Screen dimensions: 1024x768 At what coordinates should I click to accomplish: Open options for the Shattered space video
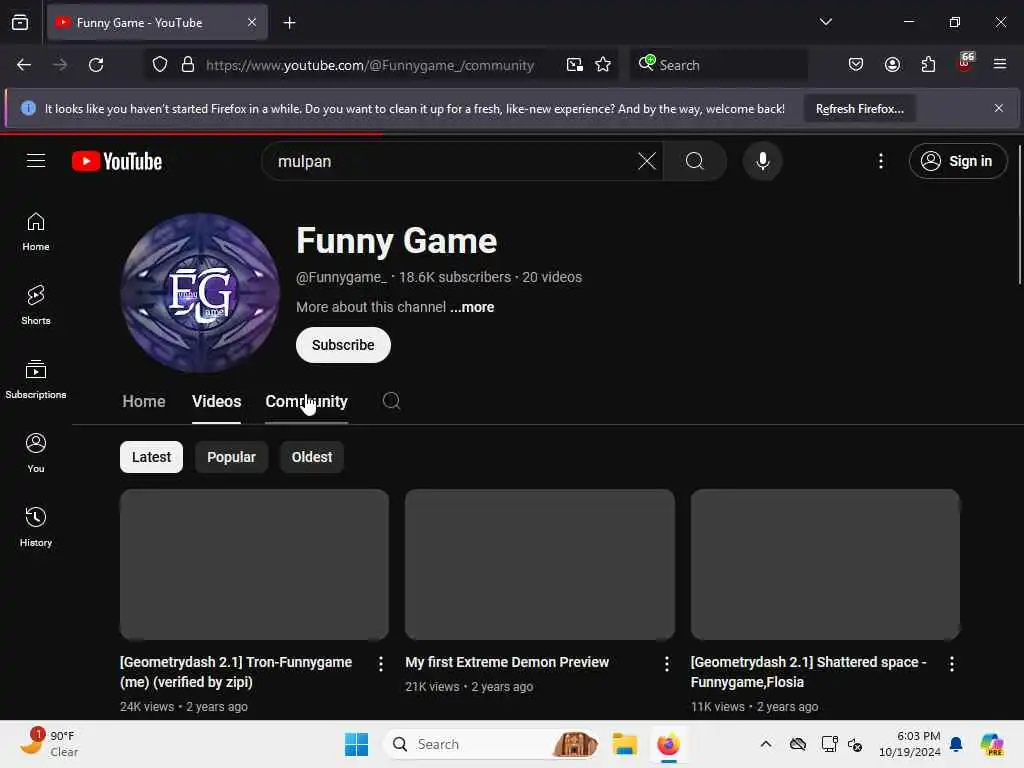[x=952, y=664]
